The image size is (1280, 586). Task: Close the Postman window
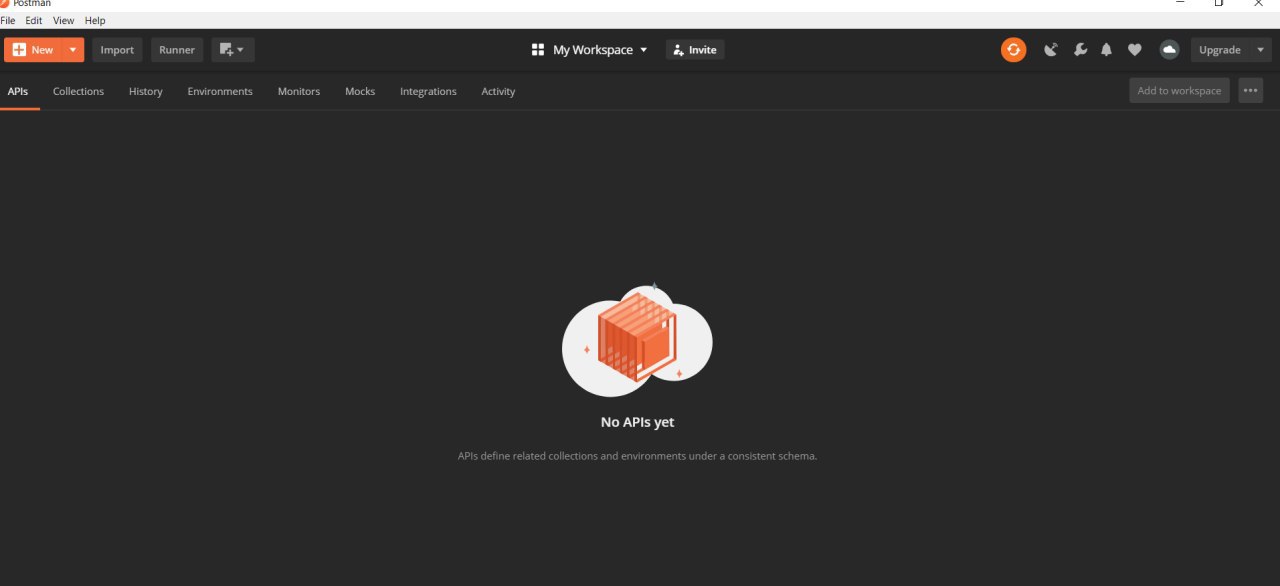tap(1258, 3)
